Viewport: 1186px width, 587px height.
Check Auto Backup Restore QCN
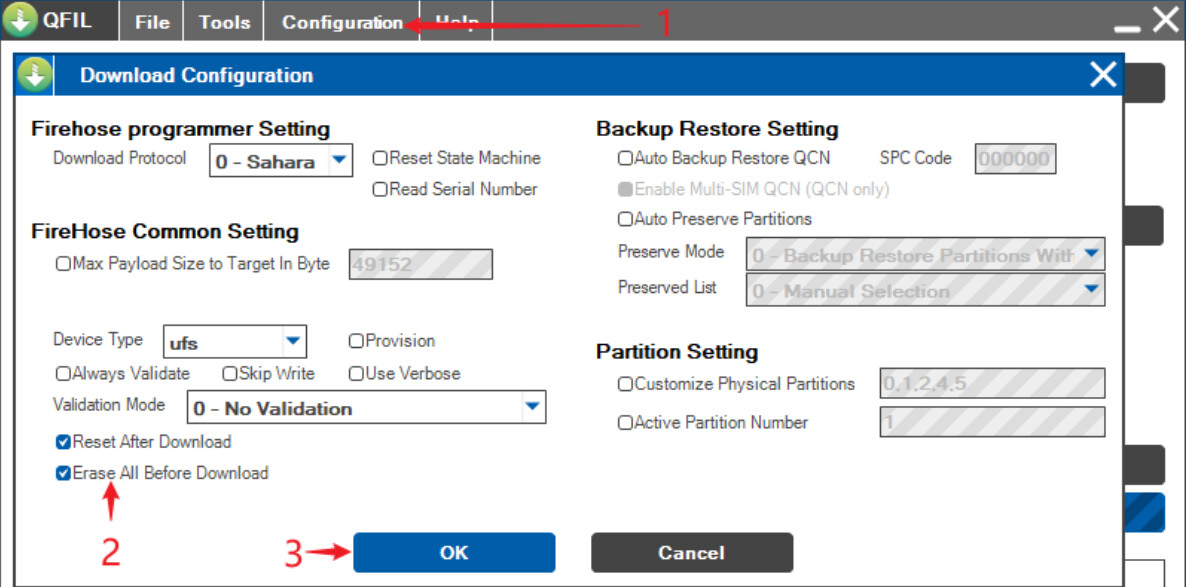pyautogui.click(x=625, y=158)
